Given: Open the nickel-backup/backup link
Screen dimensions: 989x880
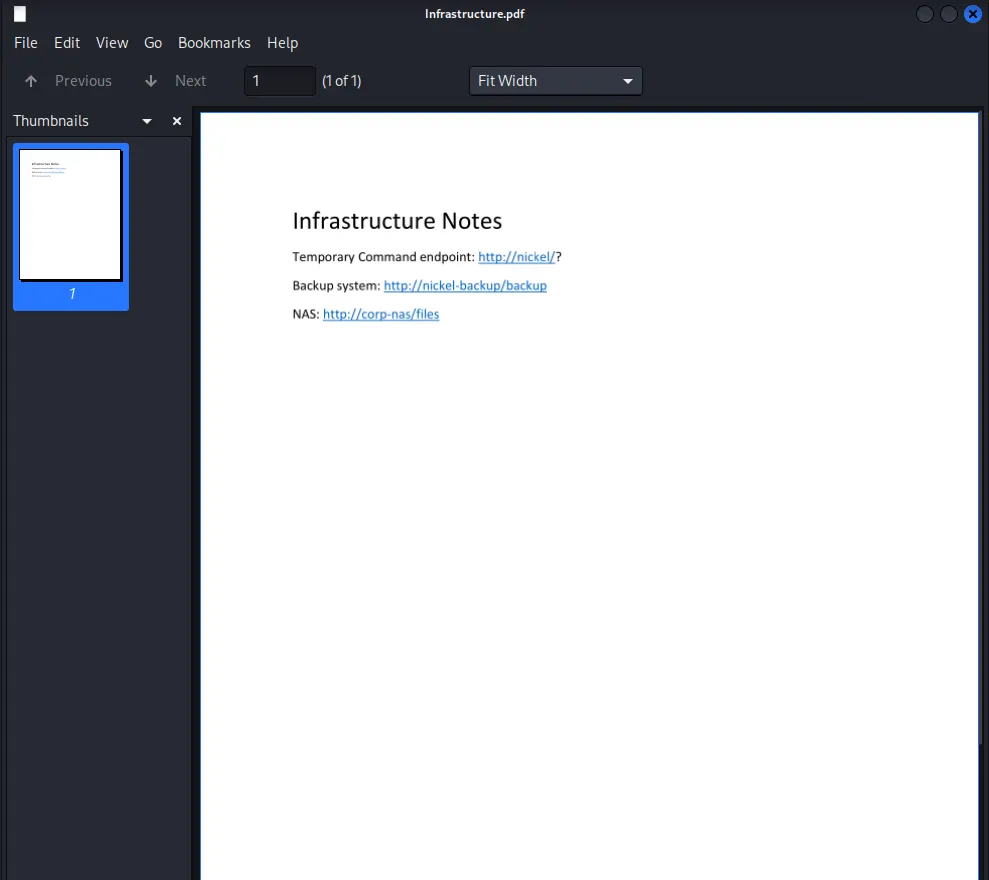Looking at the screenshot, I should click(x=465, y=286).
